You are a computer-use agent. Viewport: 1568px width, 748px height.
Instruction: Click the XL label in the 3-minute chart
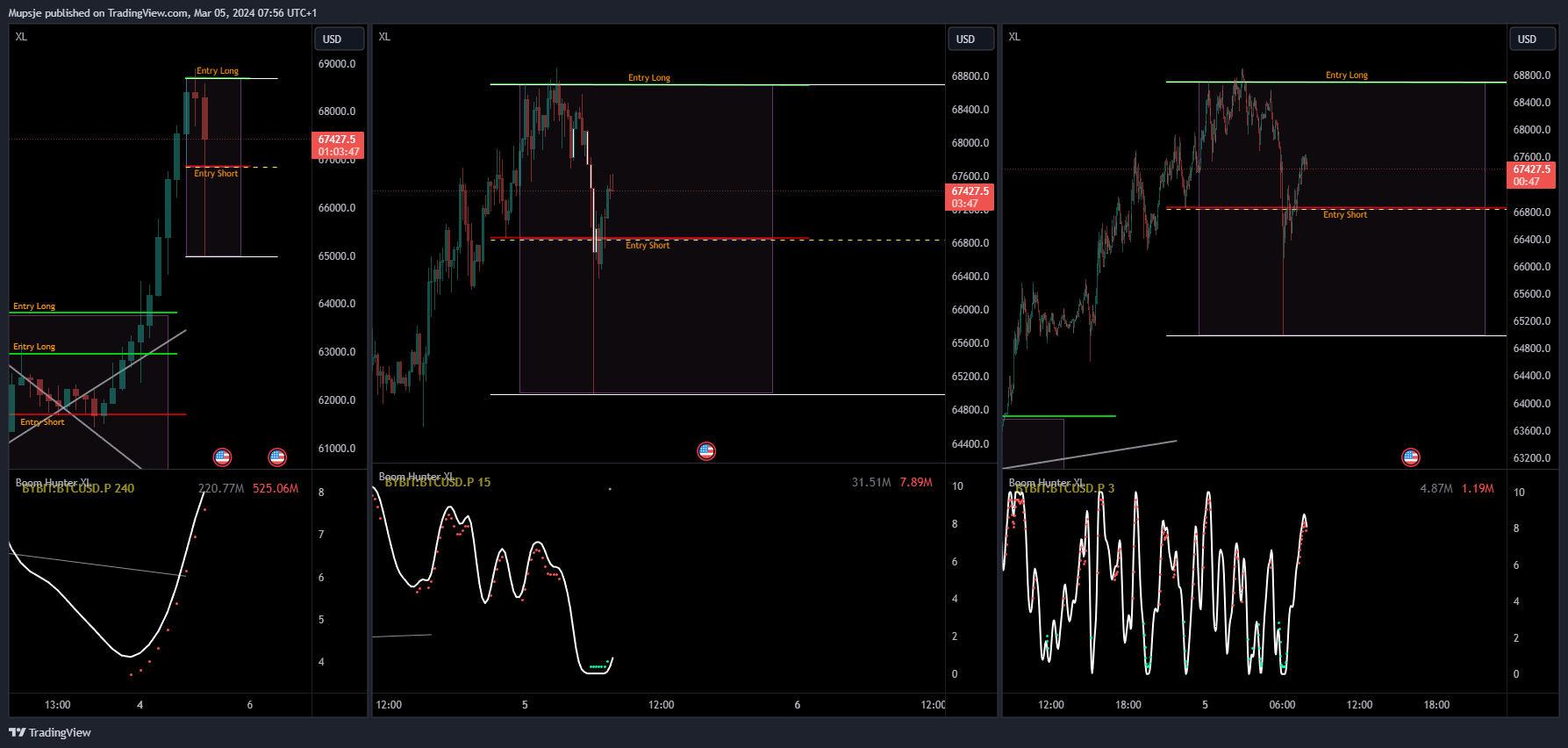pyautogui.click(x=1014, y=37)
